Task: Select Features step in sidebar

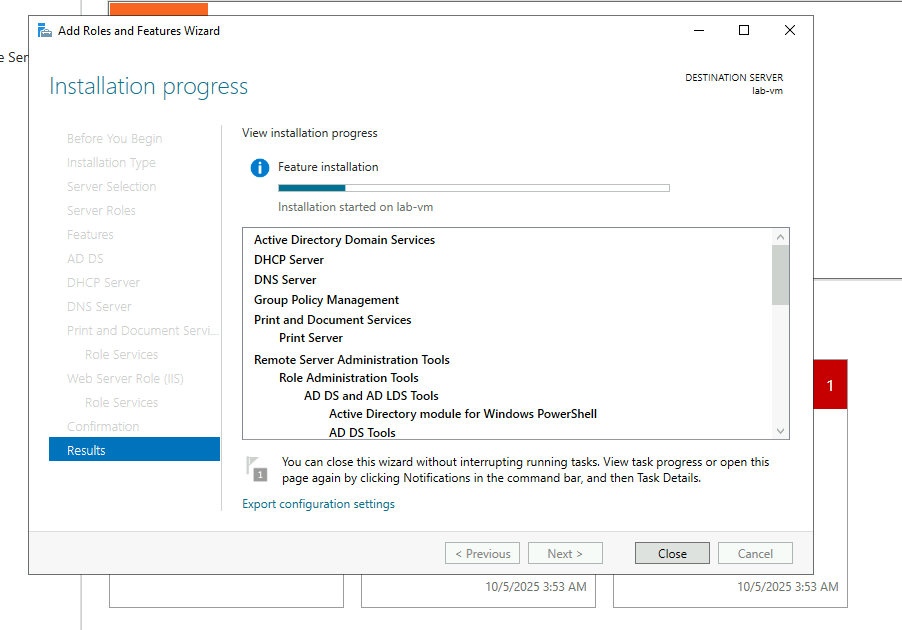Action: coord(90,235)
